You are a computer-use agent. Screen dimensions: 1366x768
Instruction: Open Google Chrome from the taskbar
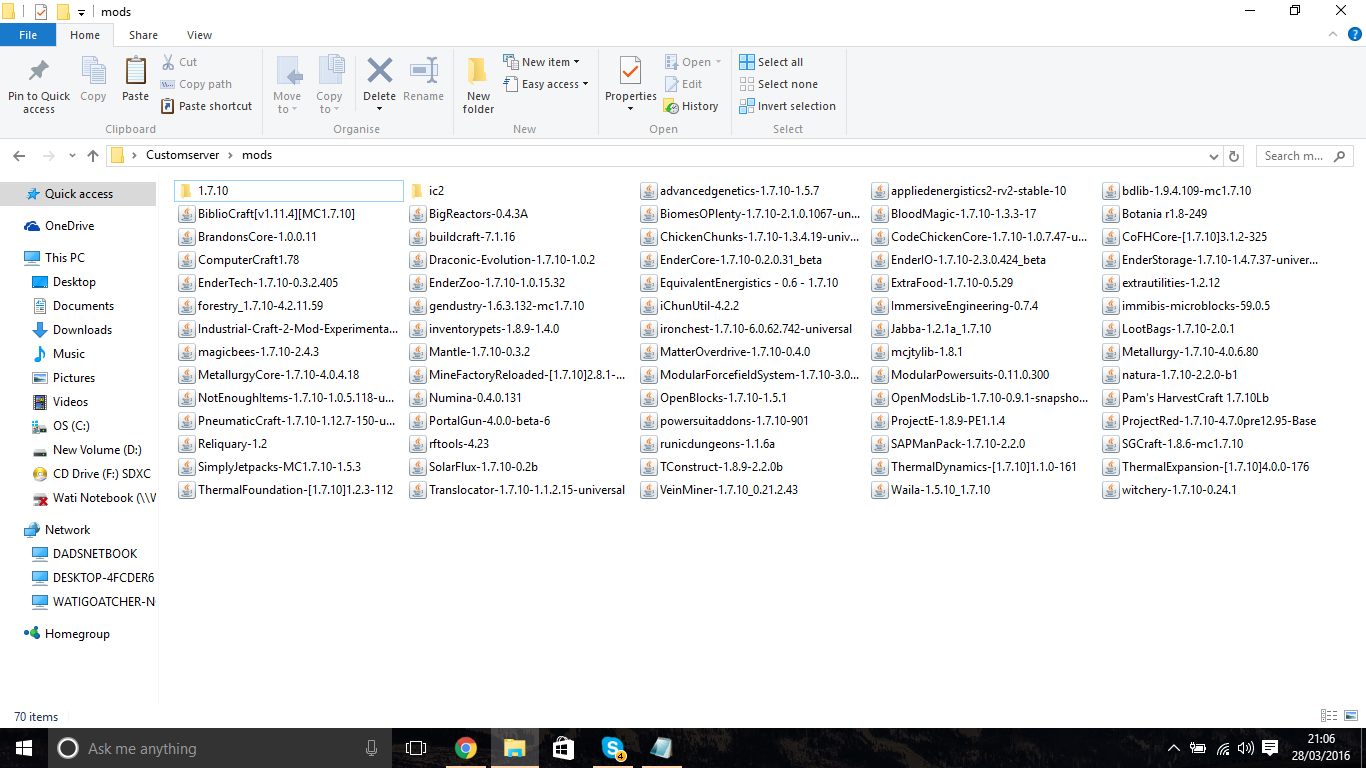466,748
